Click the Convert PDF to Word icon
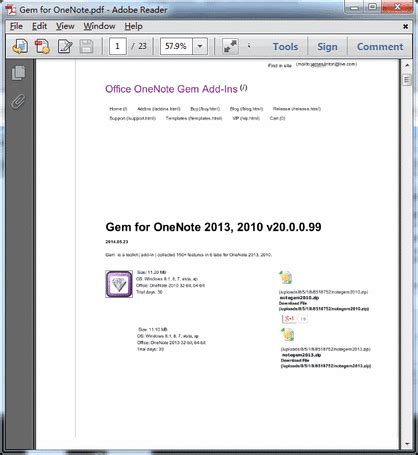 pyautogui.click(x=42, y=46)
